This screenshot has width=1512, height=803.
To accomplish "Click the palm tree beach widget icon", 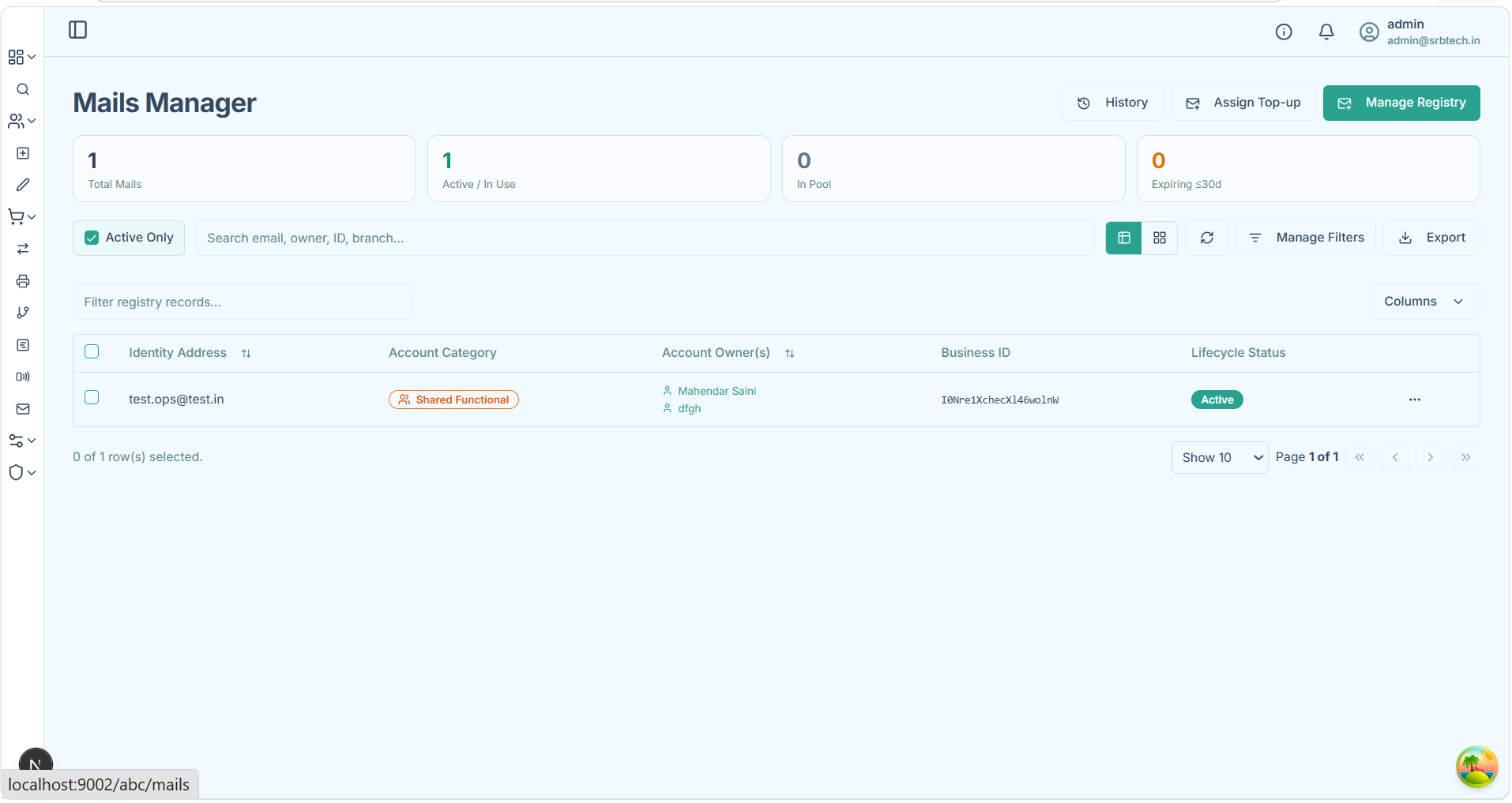I will pos(1477,767).
